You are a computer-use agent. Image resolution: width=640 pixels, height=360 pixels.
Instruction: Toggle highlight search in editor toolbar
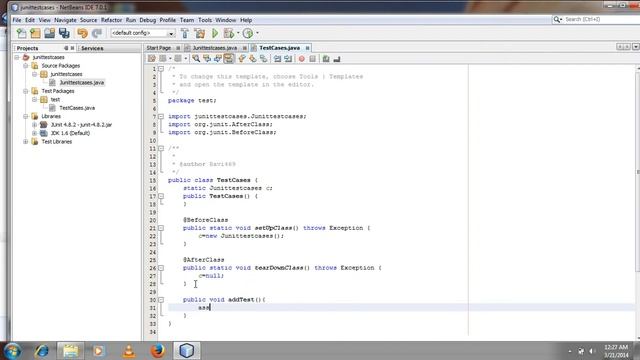click(x=229, y=59)
